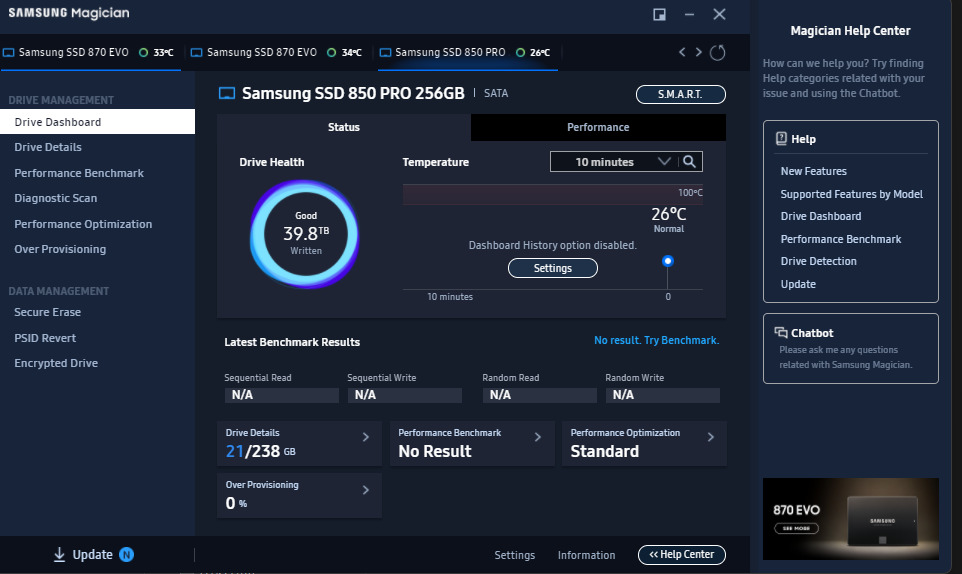Click the blue N notification badge

(126, 554)
